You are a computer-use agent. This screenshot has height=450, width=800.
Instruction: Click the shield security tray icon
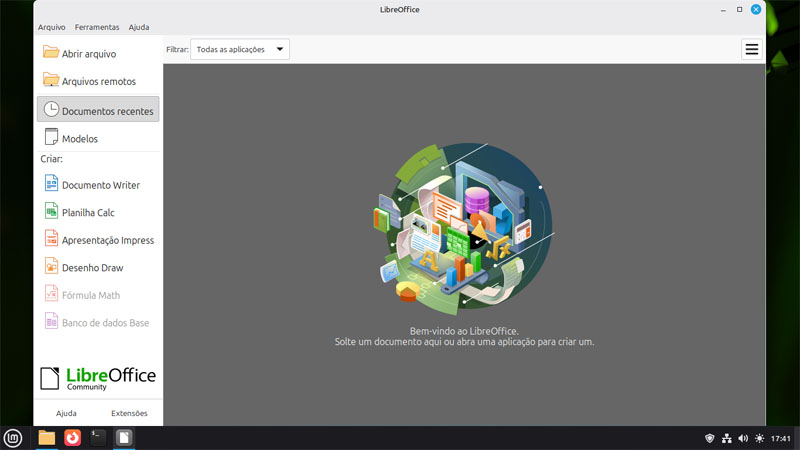point(710,438)
